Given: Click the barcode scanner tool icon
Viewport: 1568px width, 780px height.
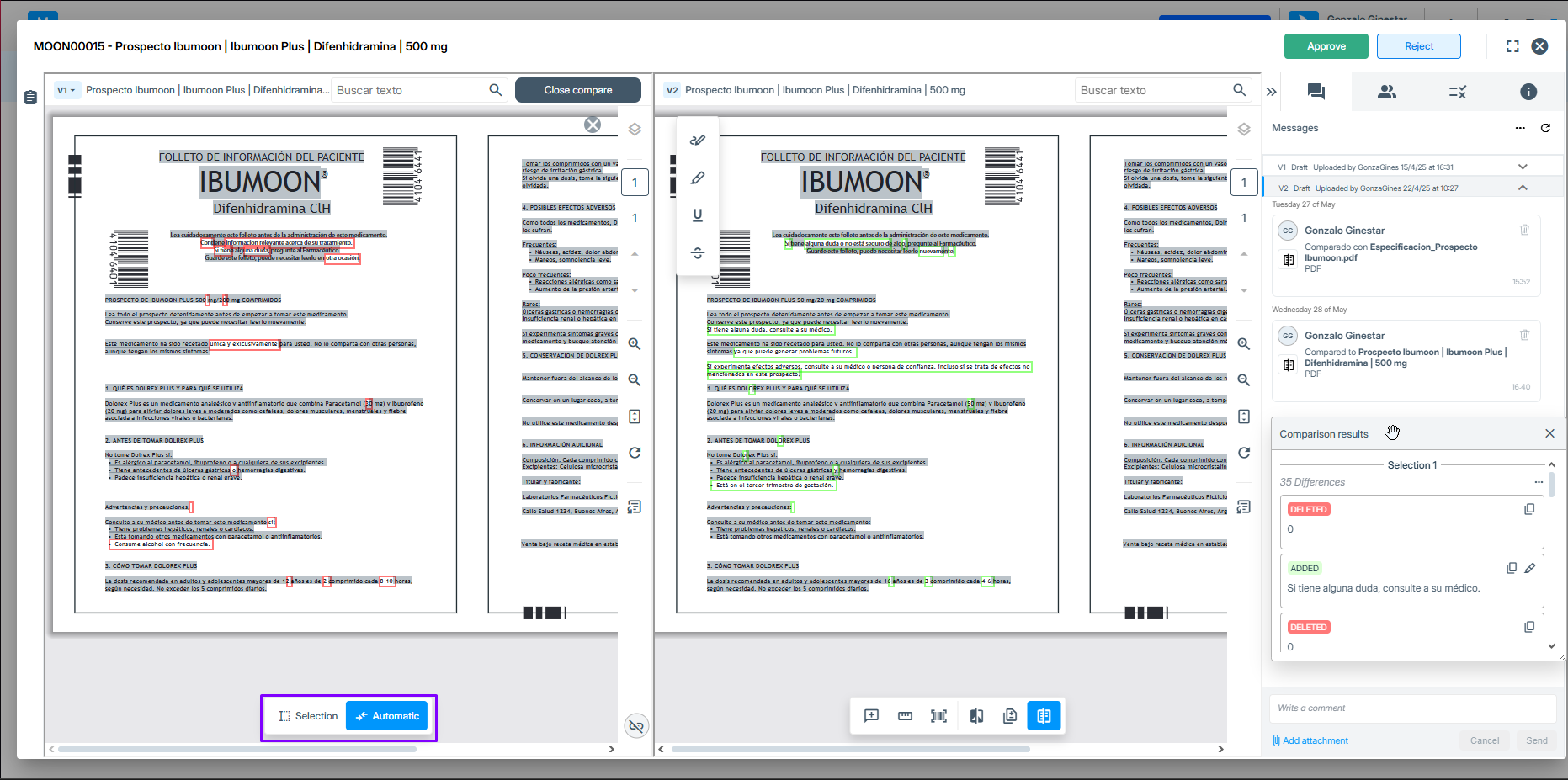Looking at the screenshot, I should (938, 716).
